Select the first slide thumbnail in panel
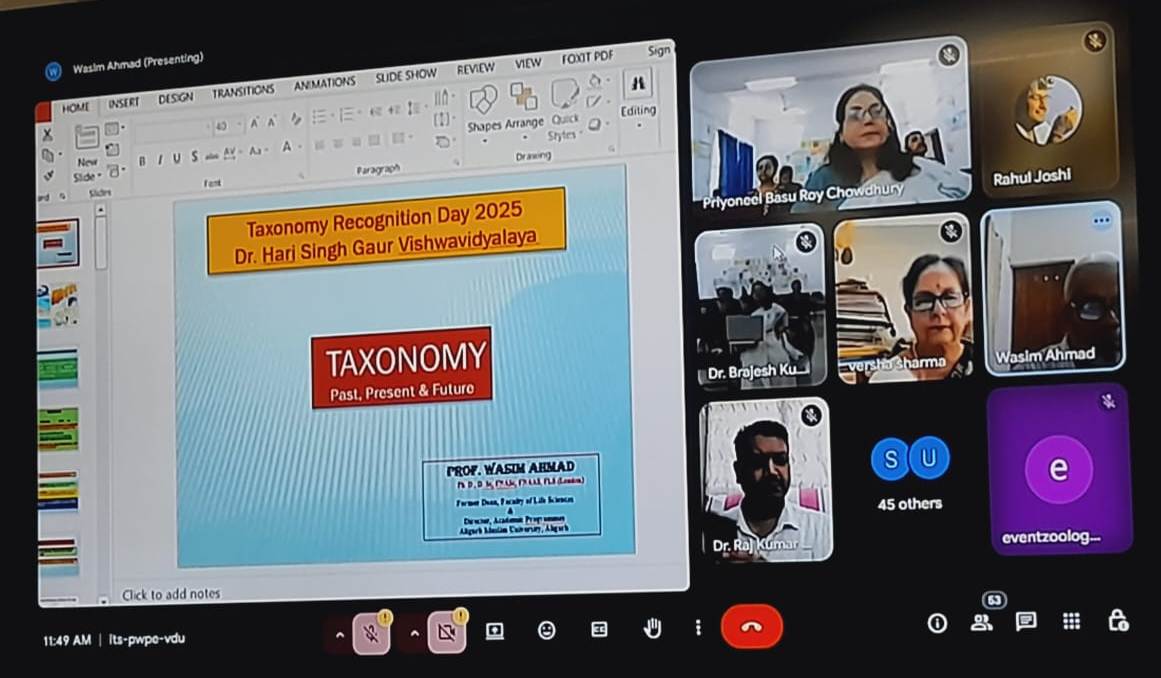The width and height of the screenshot is (1161, 678). pos(58,243)
